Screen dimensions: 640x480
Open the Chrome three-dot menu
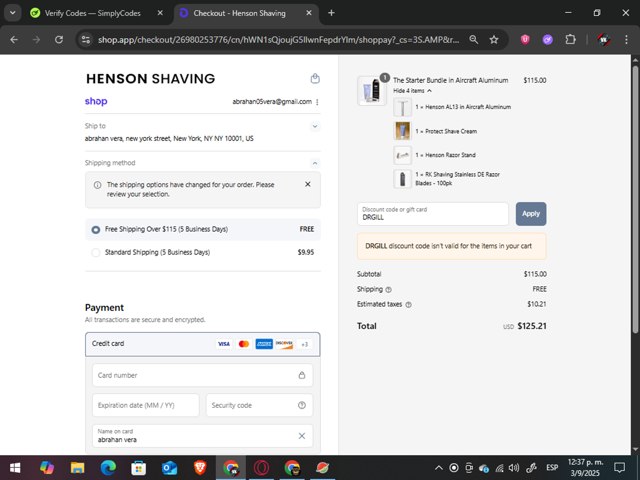626,40
